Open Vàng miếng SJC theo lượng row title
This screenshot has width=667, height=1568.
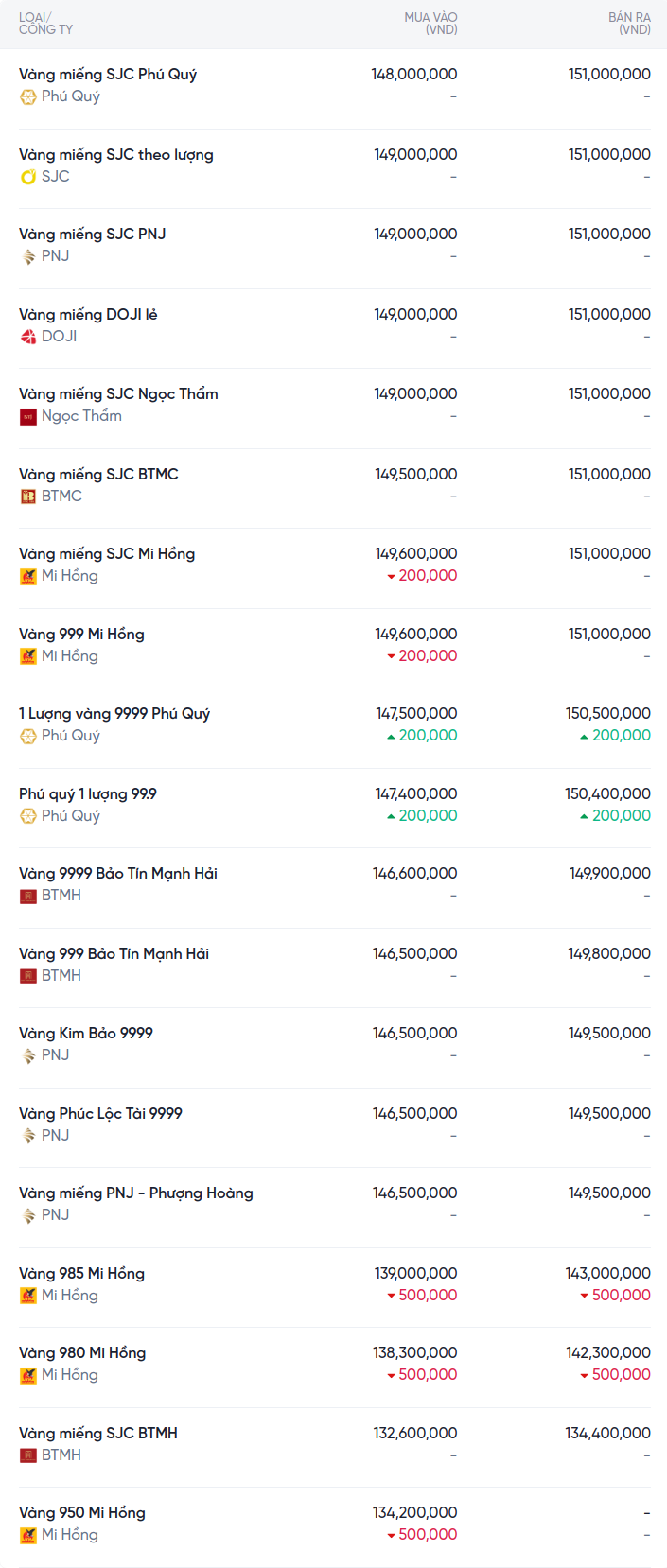pyautogui.click(x=116, y=155)
